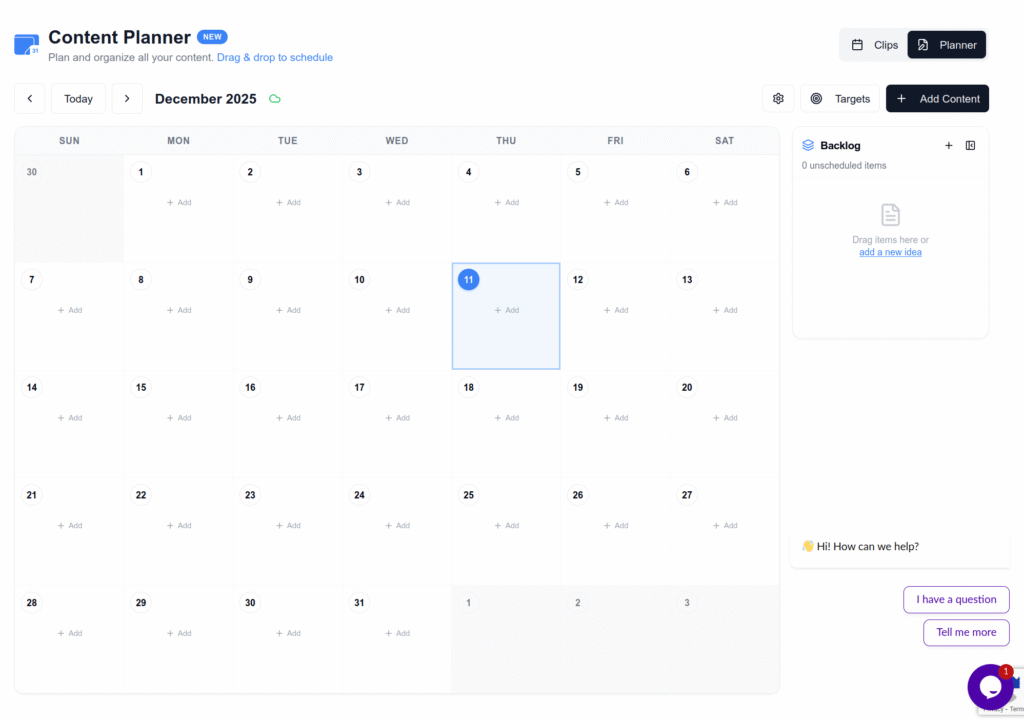Click the "I have a question" chat button
The width and height of the screenshot is (1024, 721).
click(x=956, y=599)
